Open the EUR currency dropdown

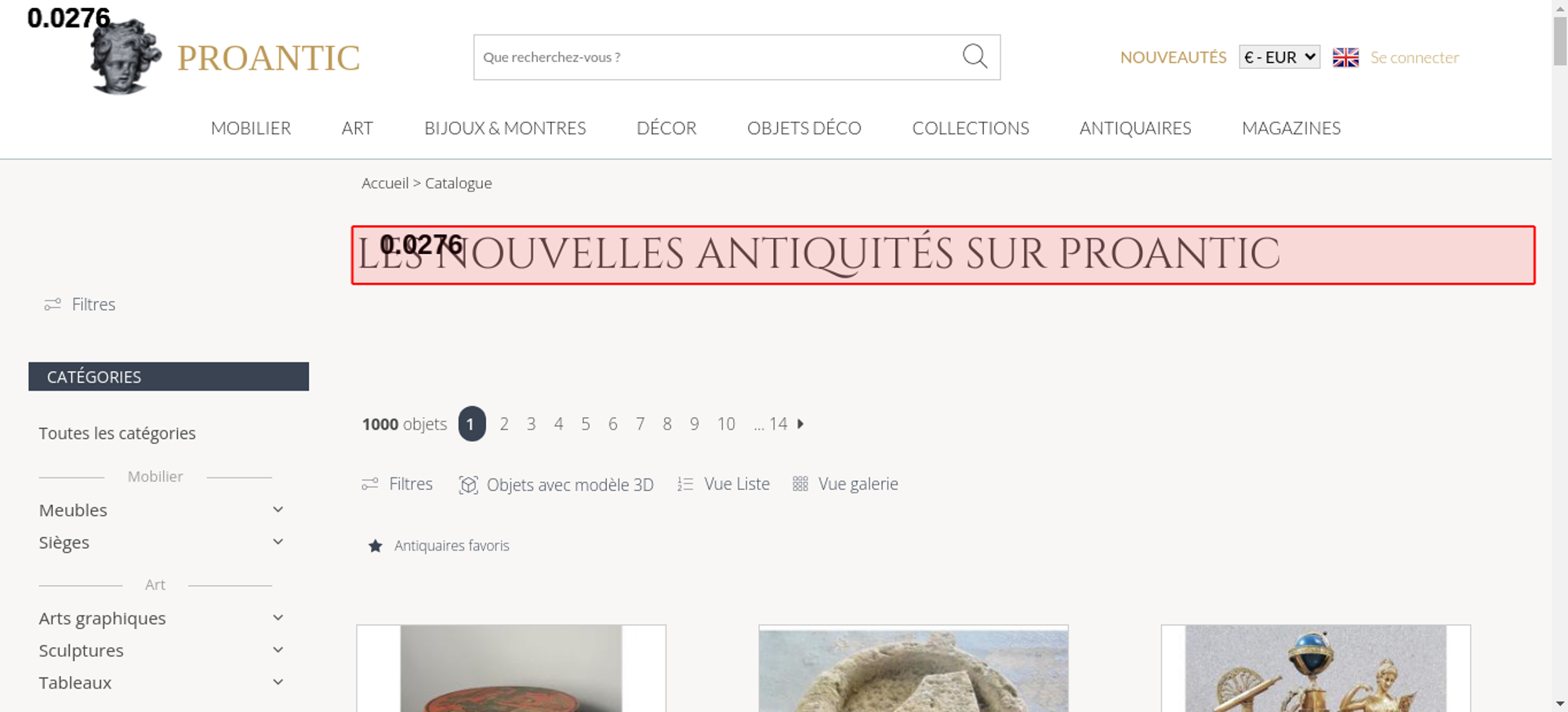pos(1279,57)
